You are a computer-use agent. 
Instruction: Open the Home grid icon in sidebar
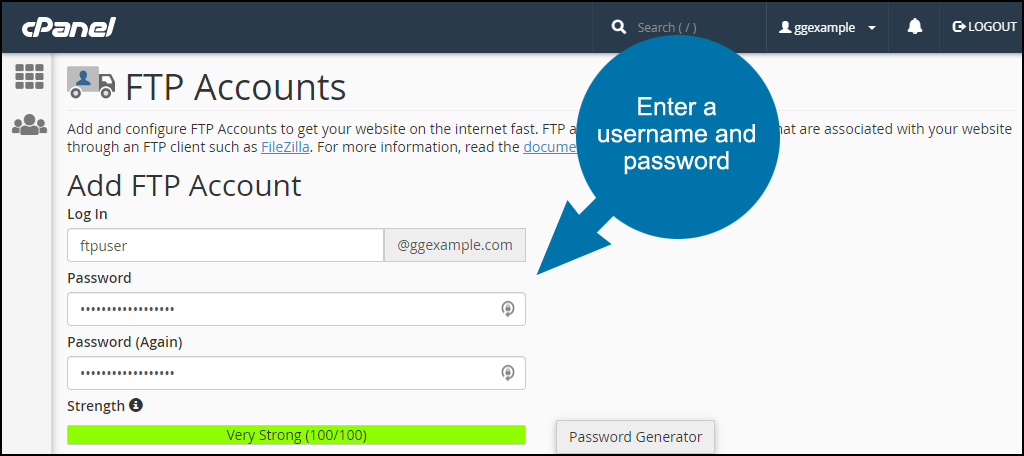point(29,77)
